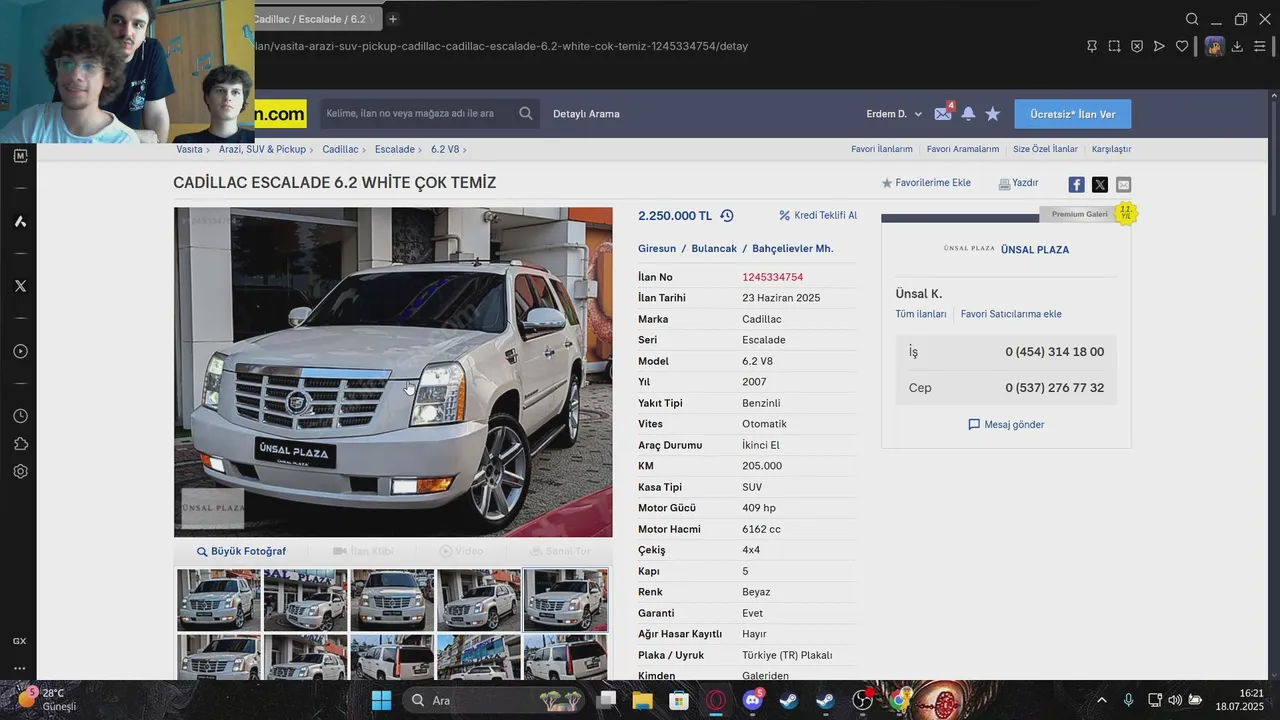Click the search magnifier in the site search box
The image size is (1280, 720).
coord(526,114)
